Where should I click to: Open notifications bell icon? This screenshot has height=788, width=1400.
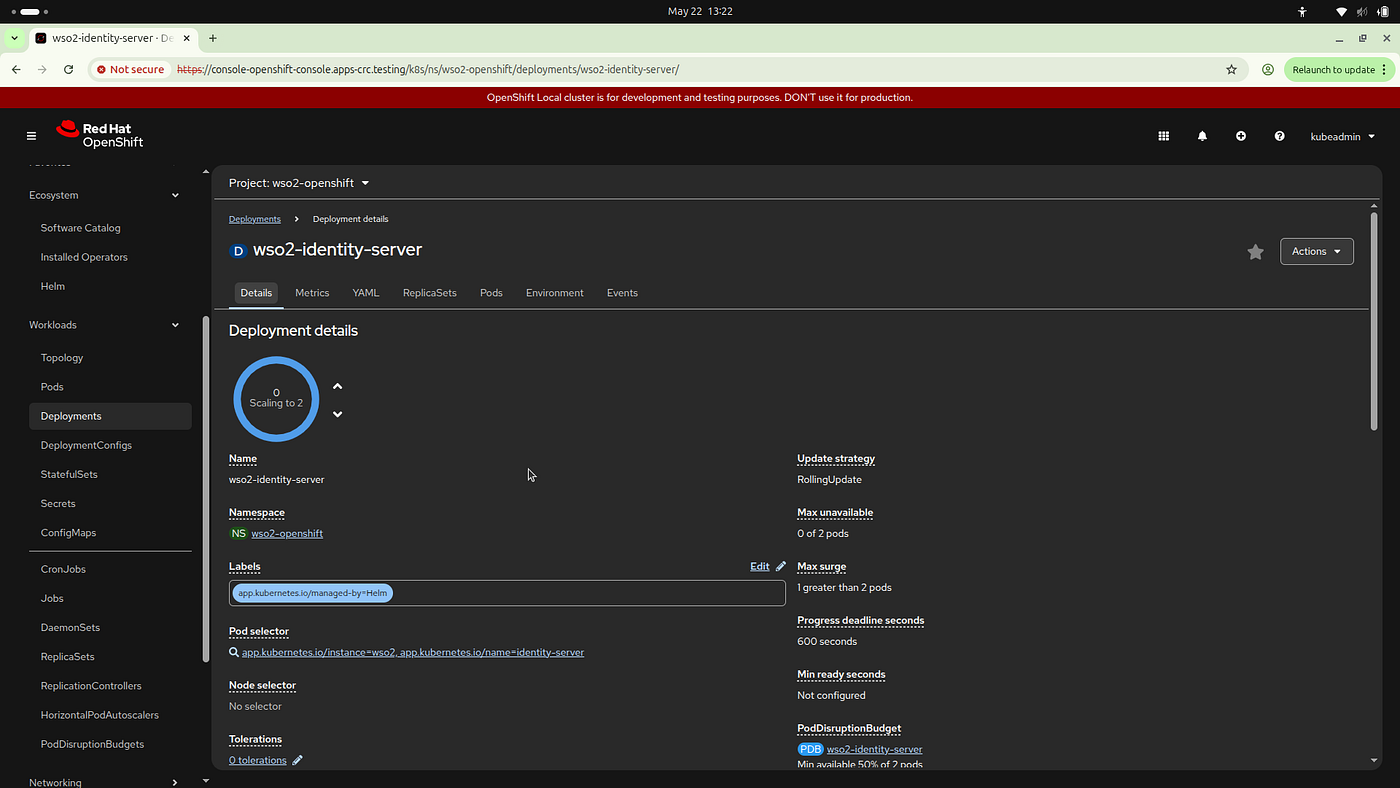pyautogui.click(x=1202, y=136)
